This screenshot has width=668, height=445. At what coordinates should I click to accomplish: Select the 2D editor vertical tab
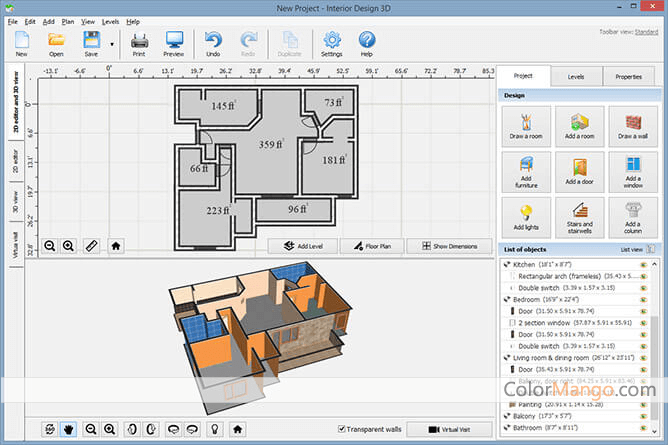click(16, 161)
